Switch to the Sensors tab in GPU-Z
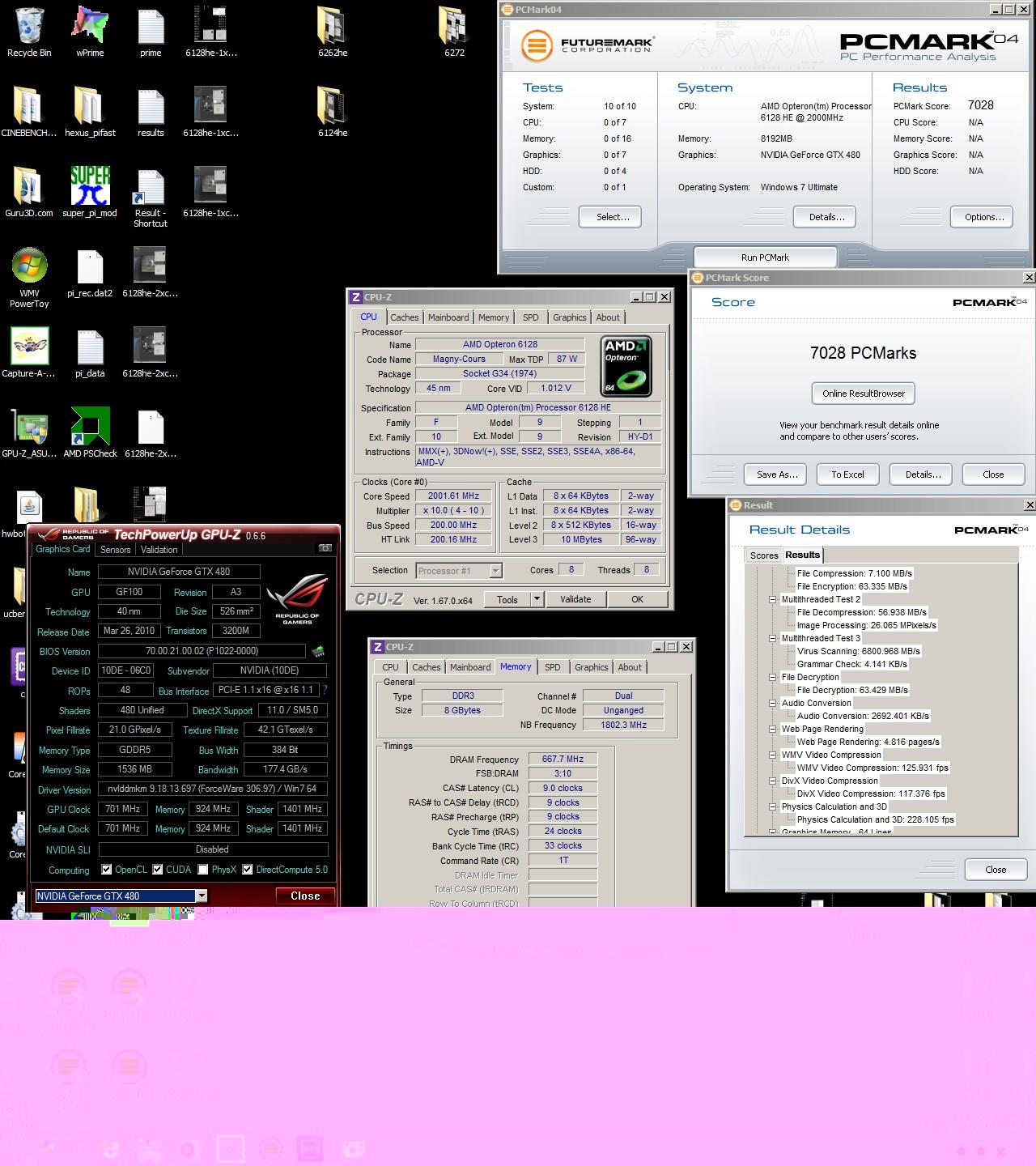Screen dimensions: 1036x1166 (x=116, y=549)
